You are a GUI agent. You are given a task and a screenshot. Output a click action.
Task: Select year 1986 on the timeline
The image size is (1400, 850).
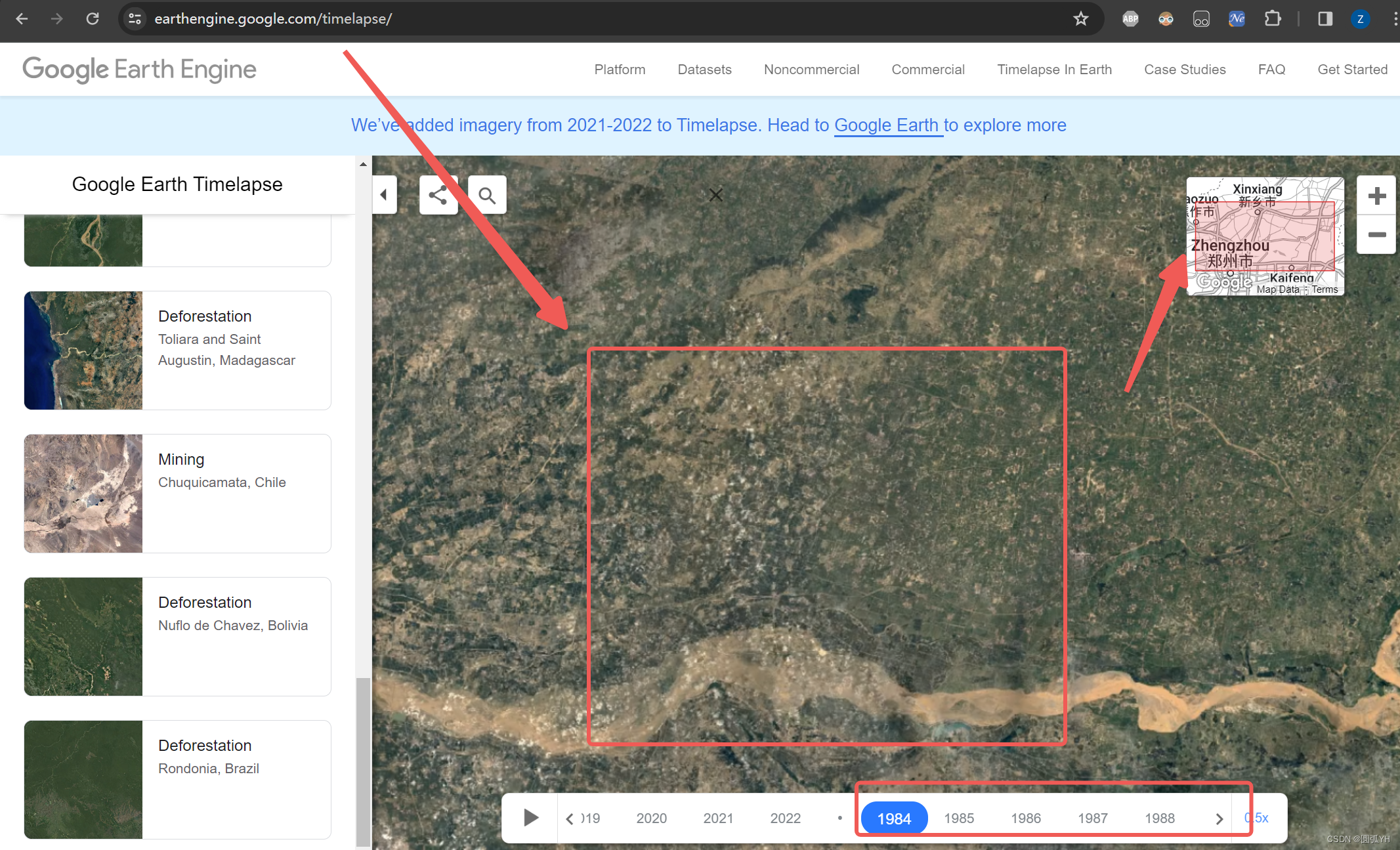pos(1025,818)
